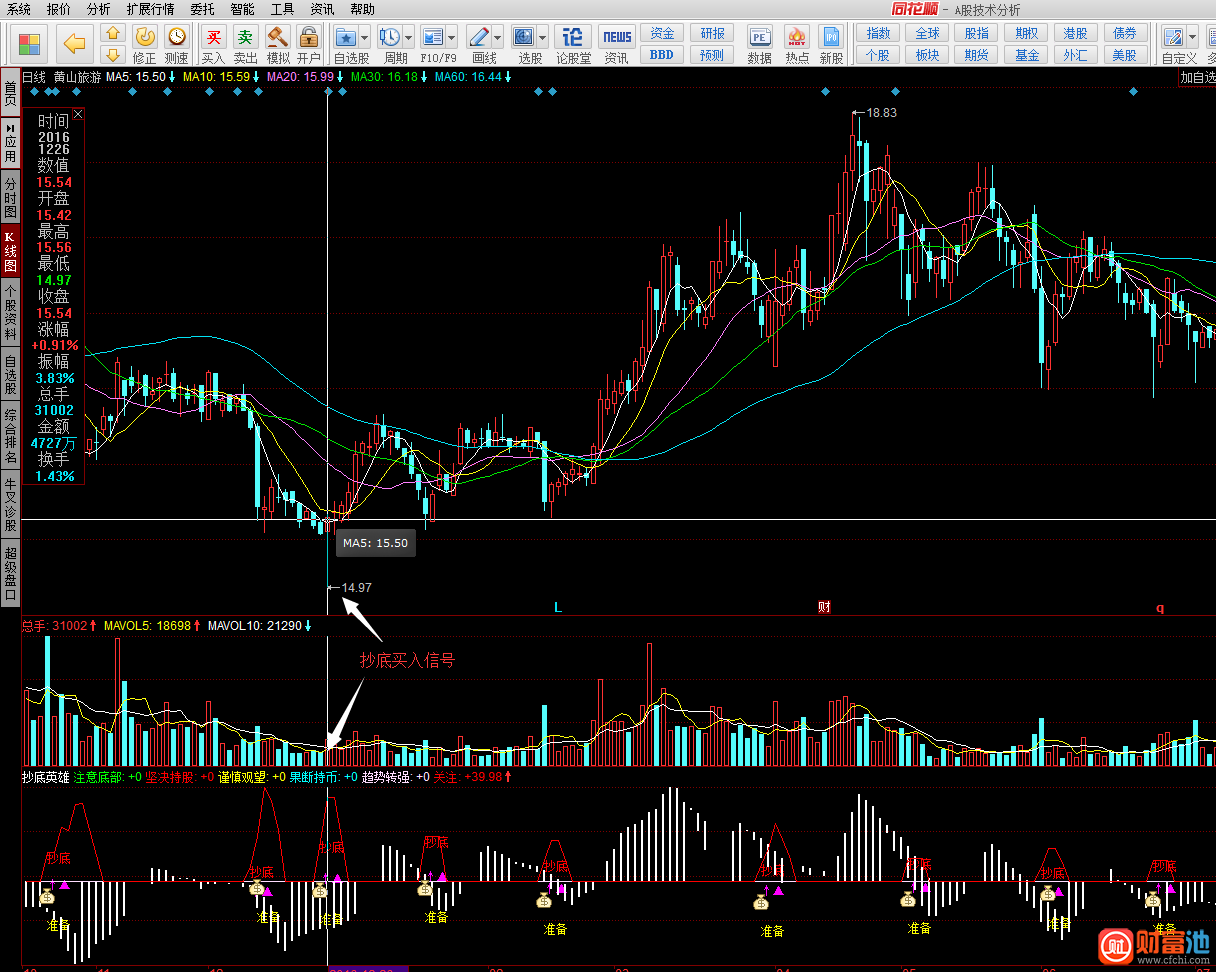Image resolution: width=1216 pixels, height=972 pixels.
Task: Open the 分析 menu
Action: 99,9
